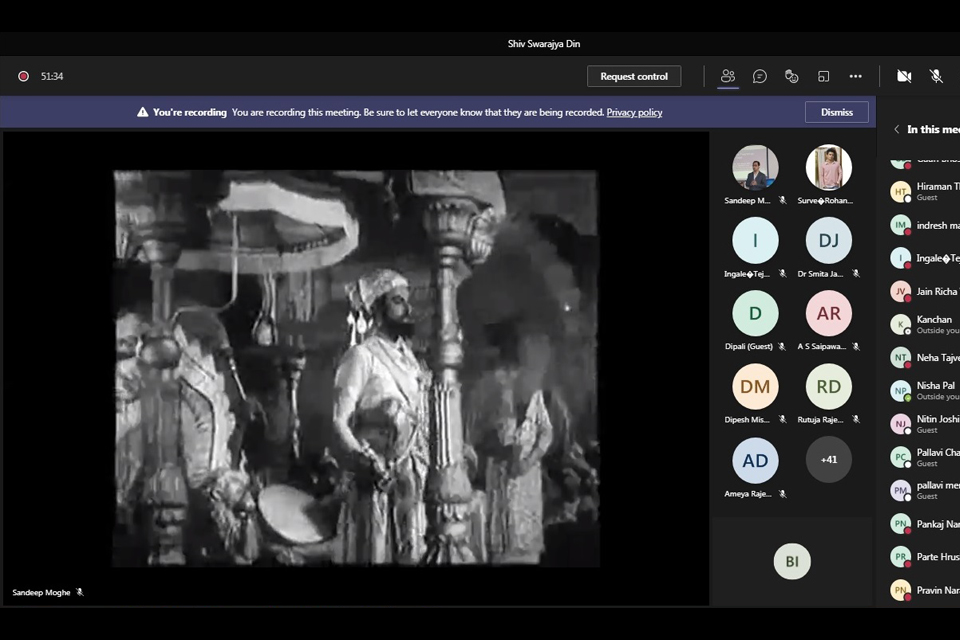Click the NT avatar in participants list

click(x=900, y=357)
